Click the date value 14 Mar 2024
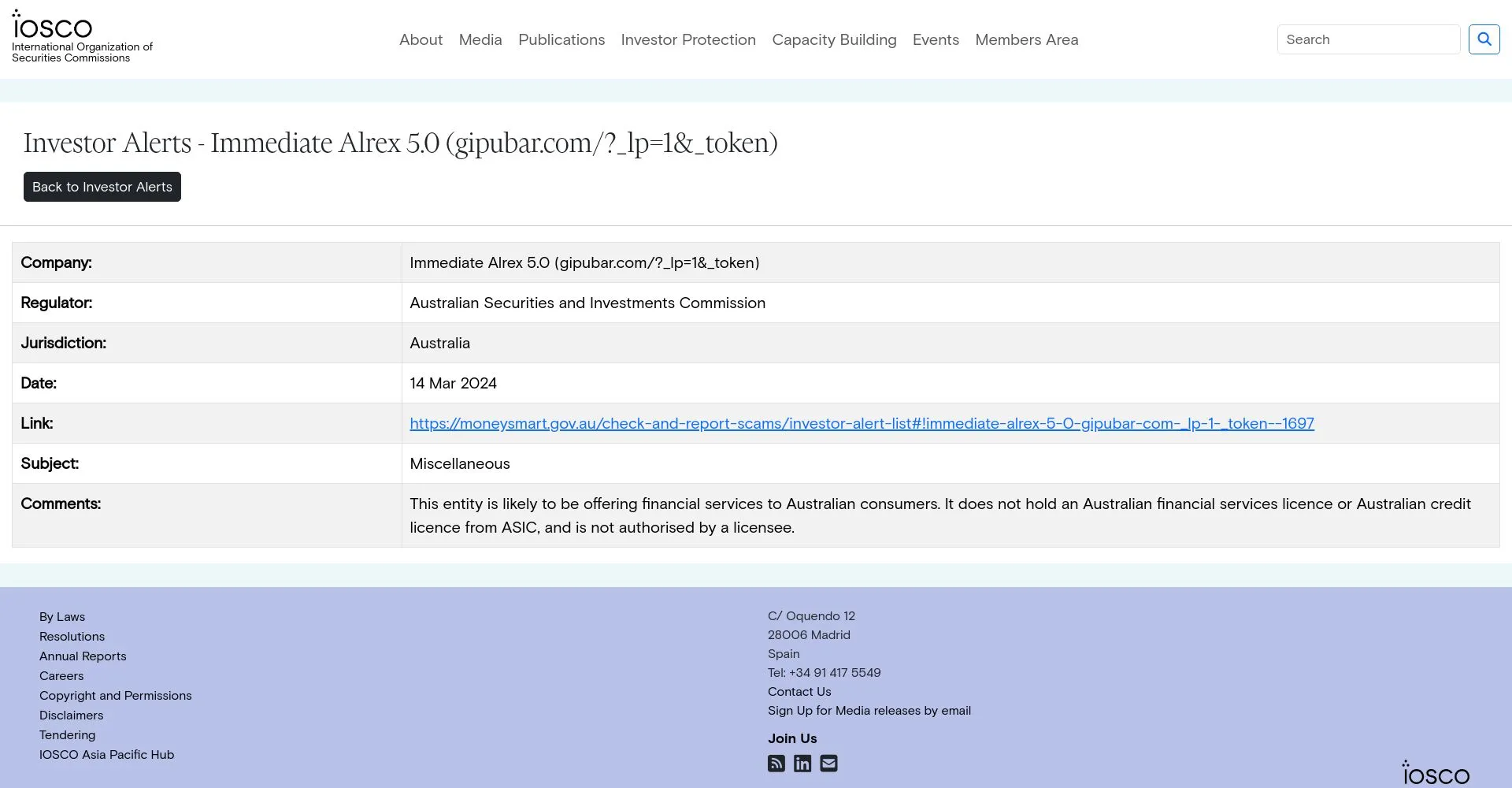Viewport: 1512px width, 788px height. pos(453,383)
